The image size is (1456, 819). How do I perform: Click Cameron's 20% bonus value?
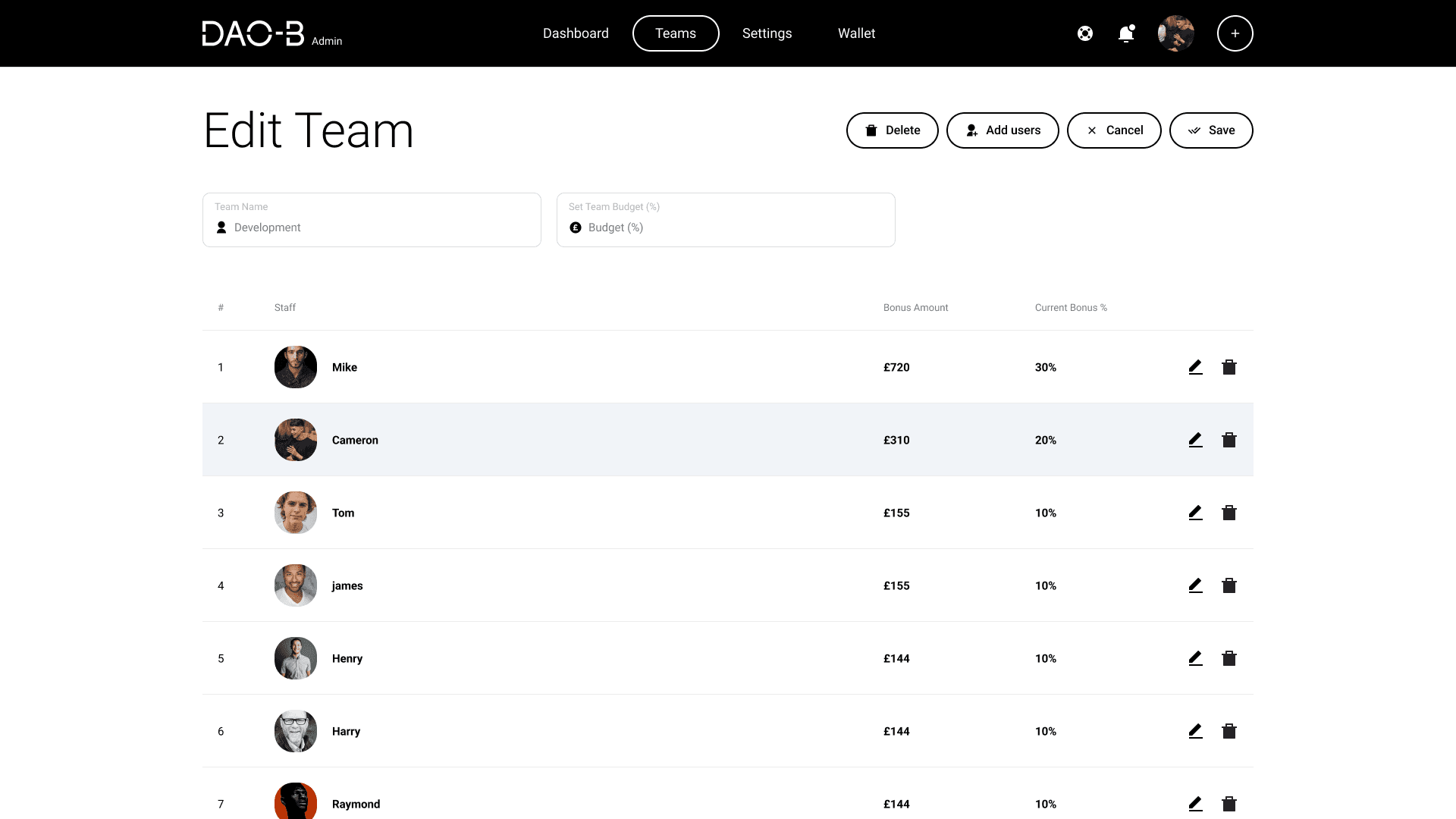pyautogui.click(x=1046, y=440)
